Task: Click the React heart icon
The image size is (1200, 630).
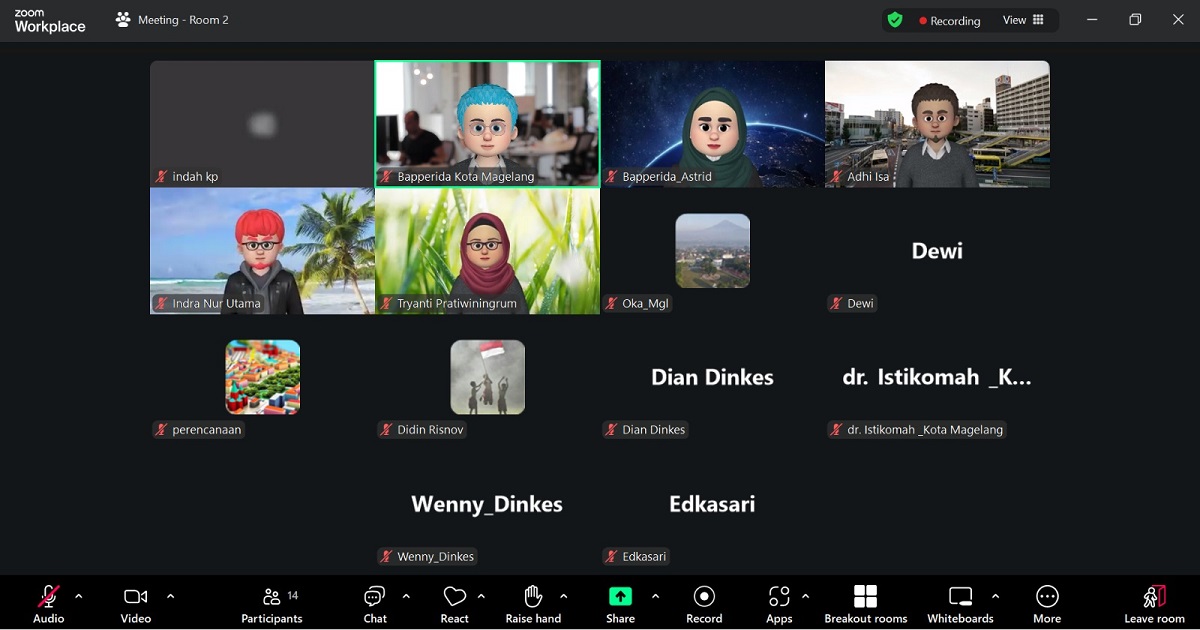Action: click(454, 596)
